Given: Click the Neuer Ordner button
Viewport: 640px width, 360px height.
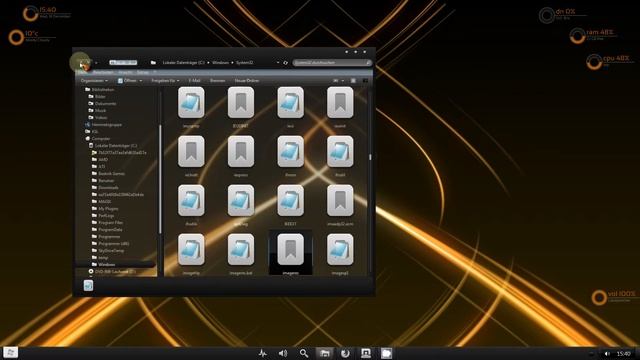Looking at the screenshot, I should pyautogui.click(x=247, y=81).
